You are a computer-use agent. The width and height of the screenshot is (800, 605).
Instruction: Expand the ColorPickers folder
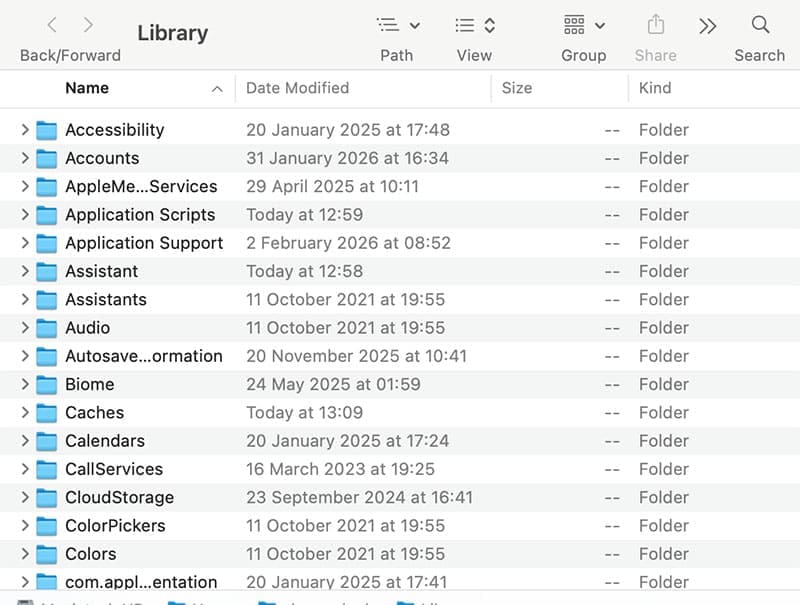24,526
